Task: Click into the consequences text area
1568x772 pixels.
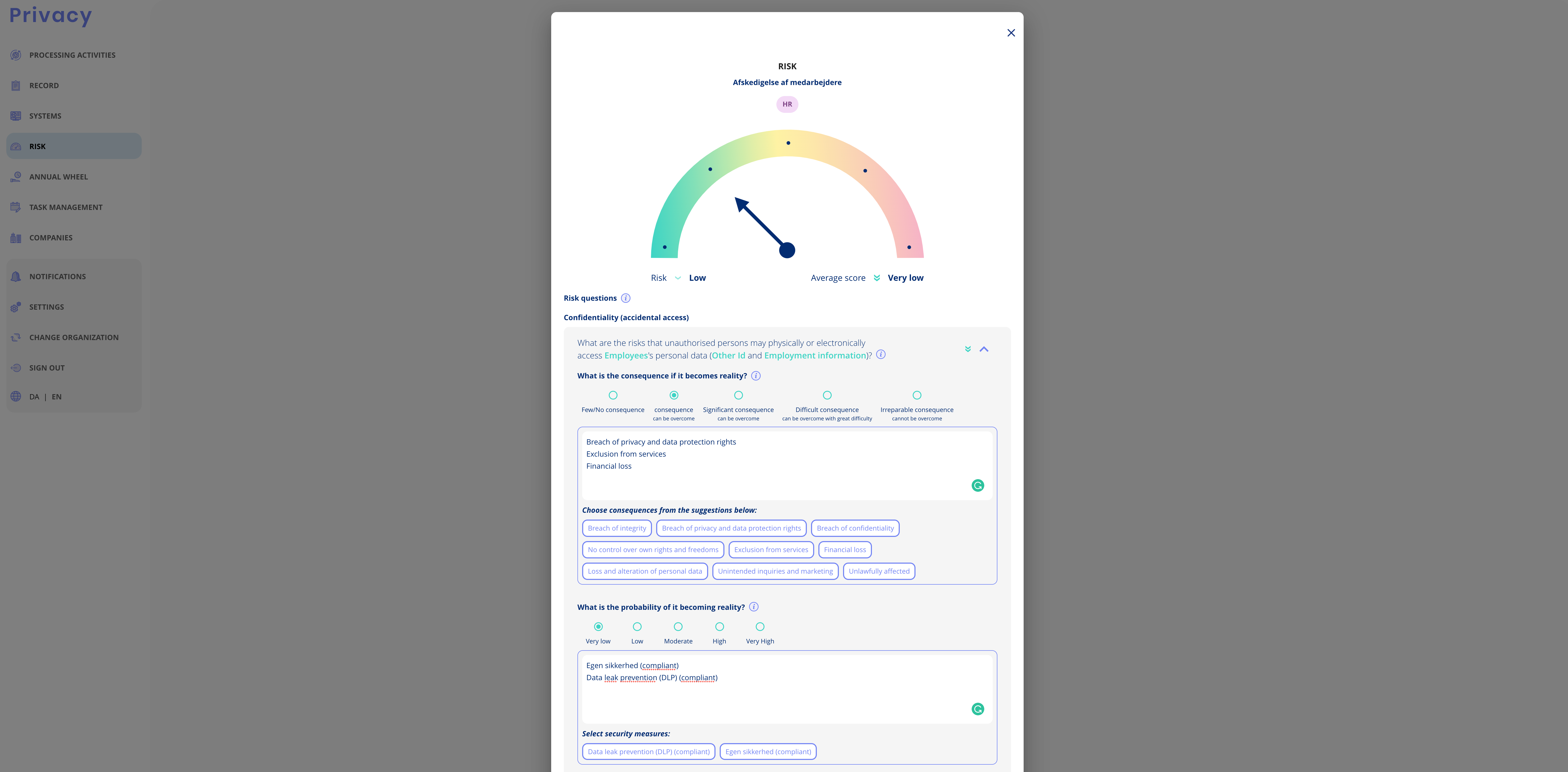Action: point(787,466)
